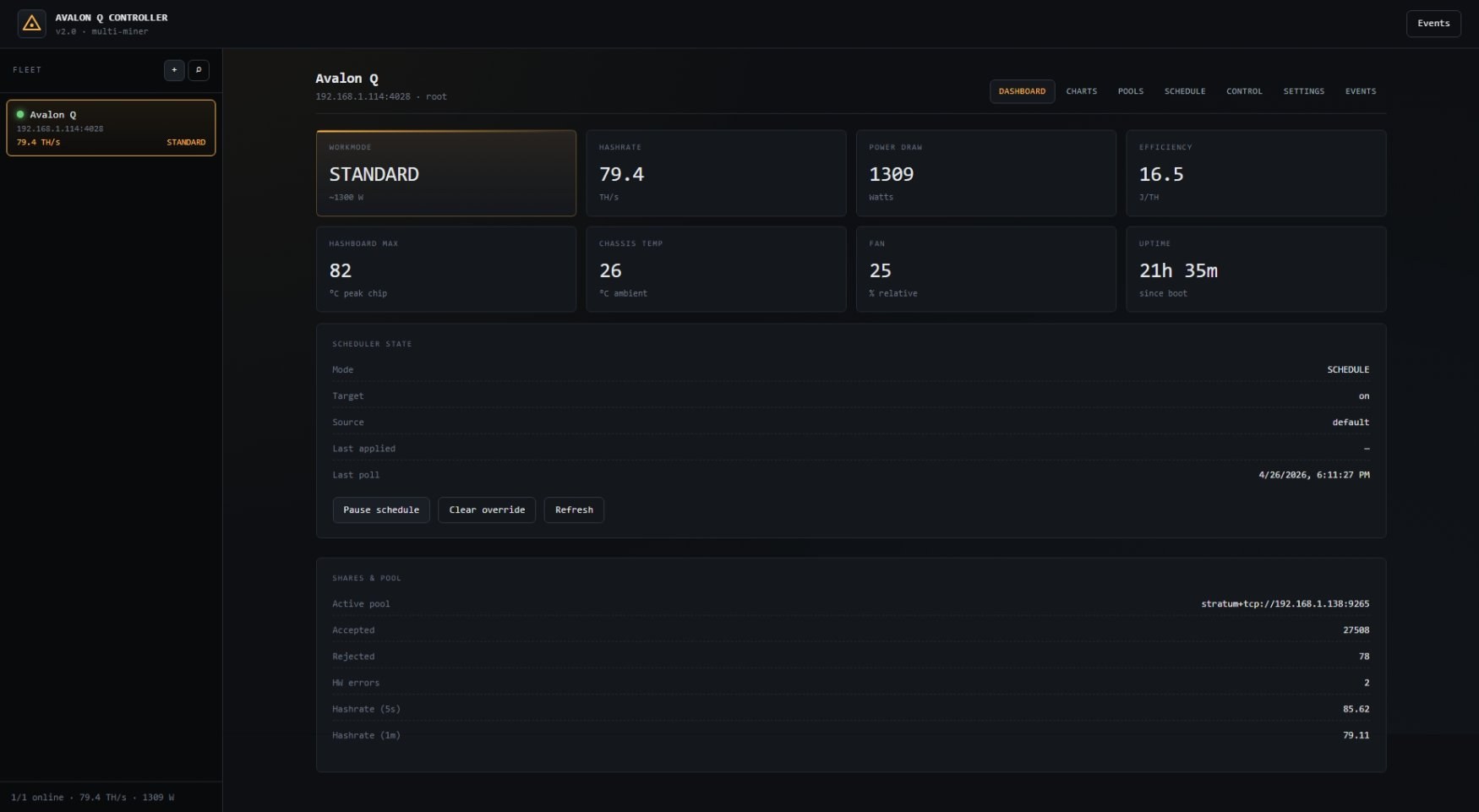Open the Settings tab

[1304, 91]
